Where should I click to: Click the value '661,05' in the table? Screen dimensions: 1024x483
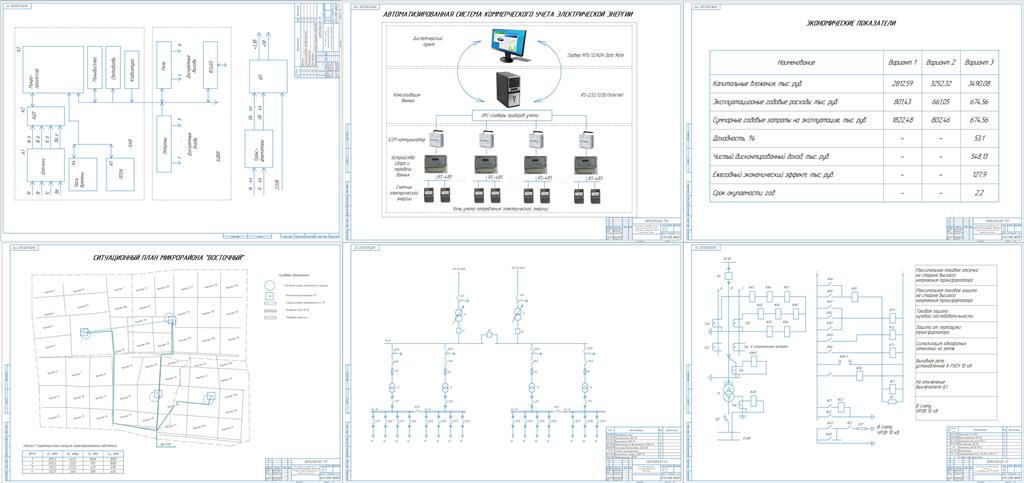(942, 102)
